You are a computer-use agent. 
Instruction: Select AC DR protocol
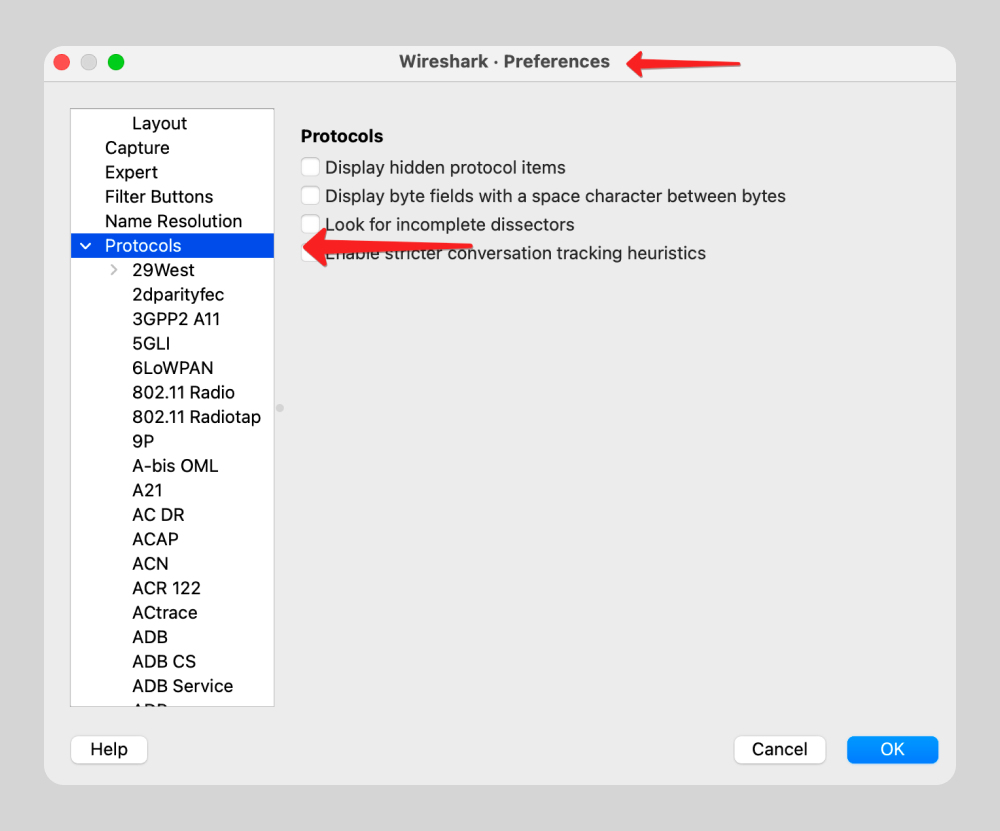pyautogui.click(x=158, y=514)
